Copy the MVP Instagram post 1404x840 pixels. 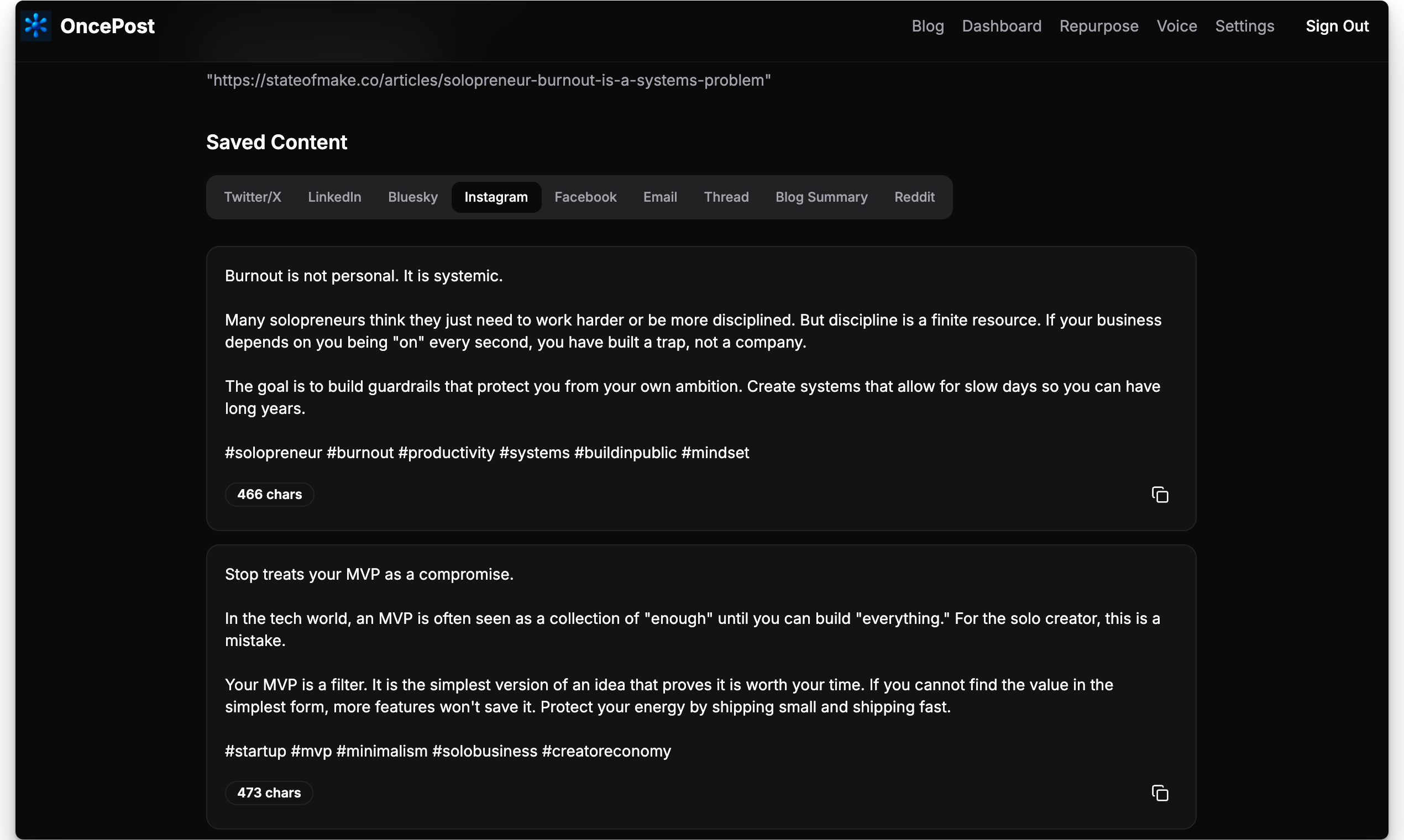tap(1160, 793)
